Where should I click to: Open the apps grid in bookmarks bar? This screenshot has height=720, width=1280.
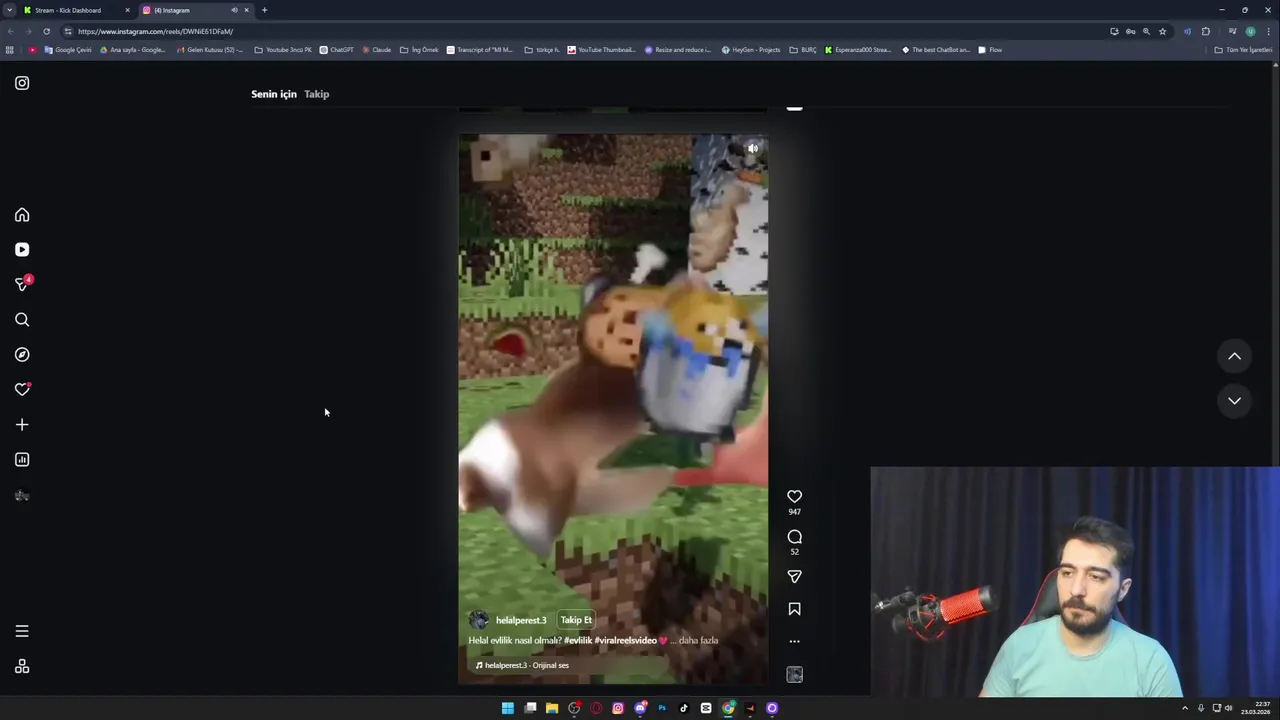point(10,50)
